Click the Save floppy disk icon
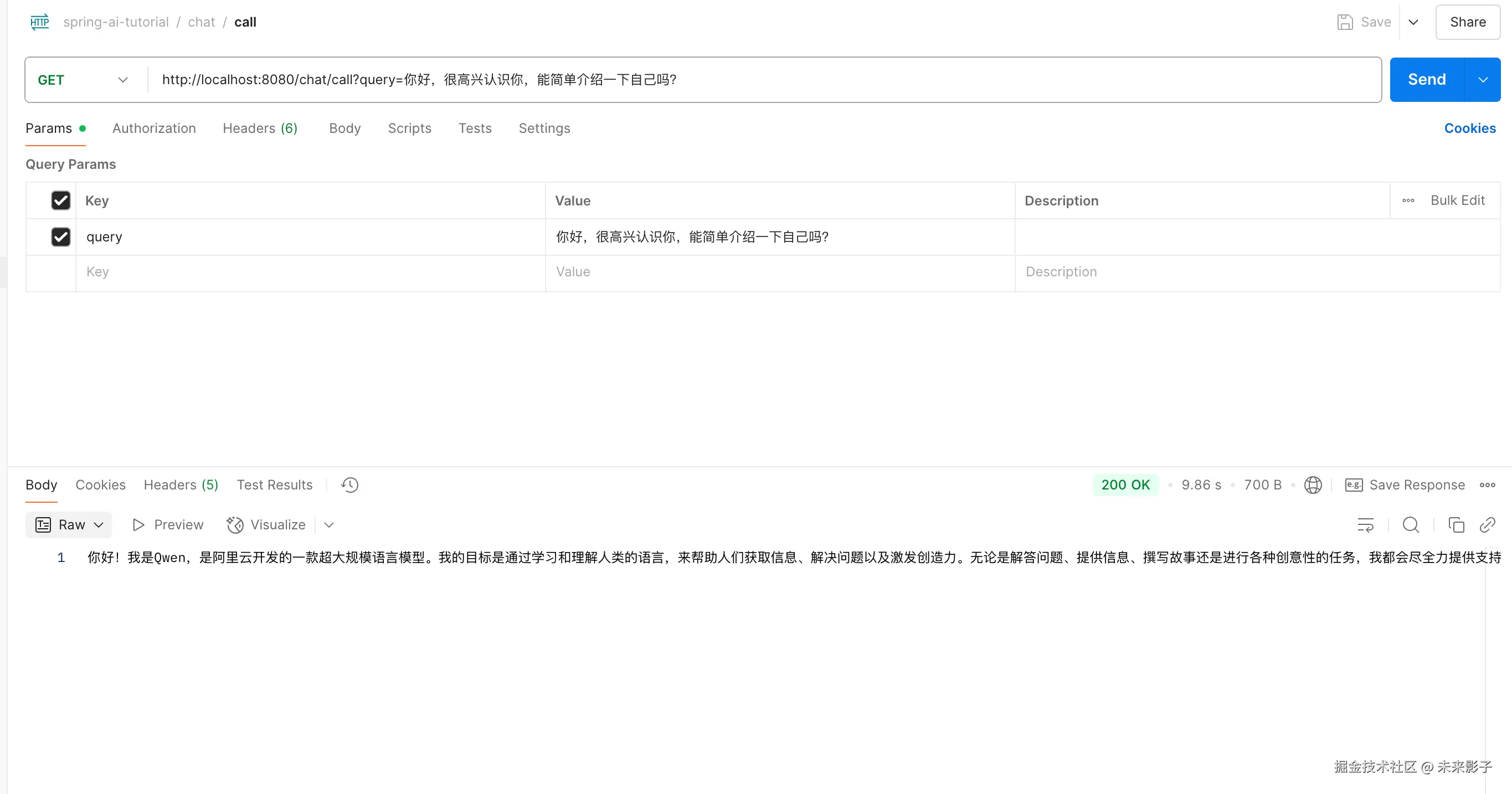1512x794 pixels. click(x=1345, y=22)
